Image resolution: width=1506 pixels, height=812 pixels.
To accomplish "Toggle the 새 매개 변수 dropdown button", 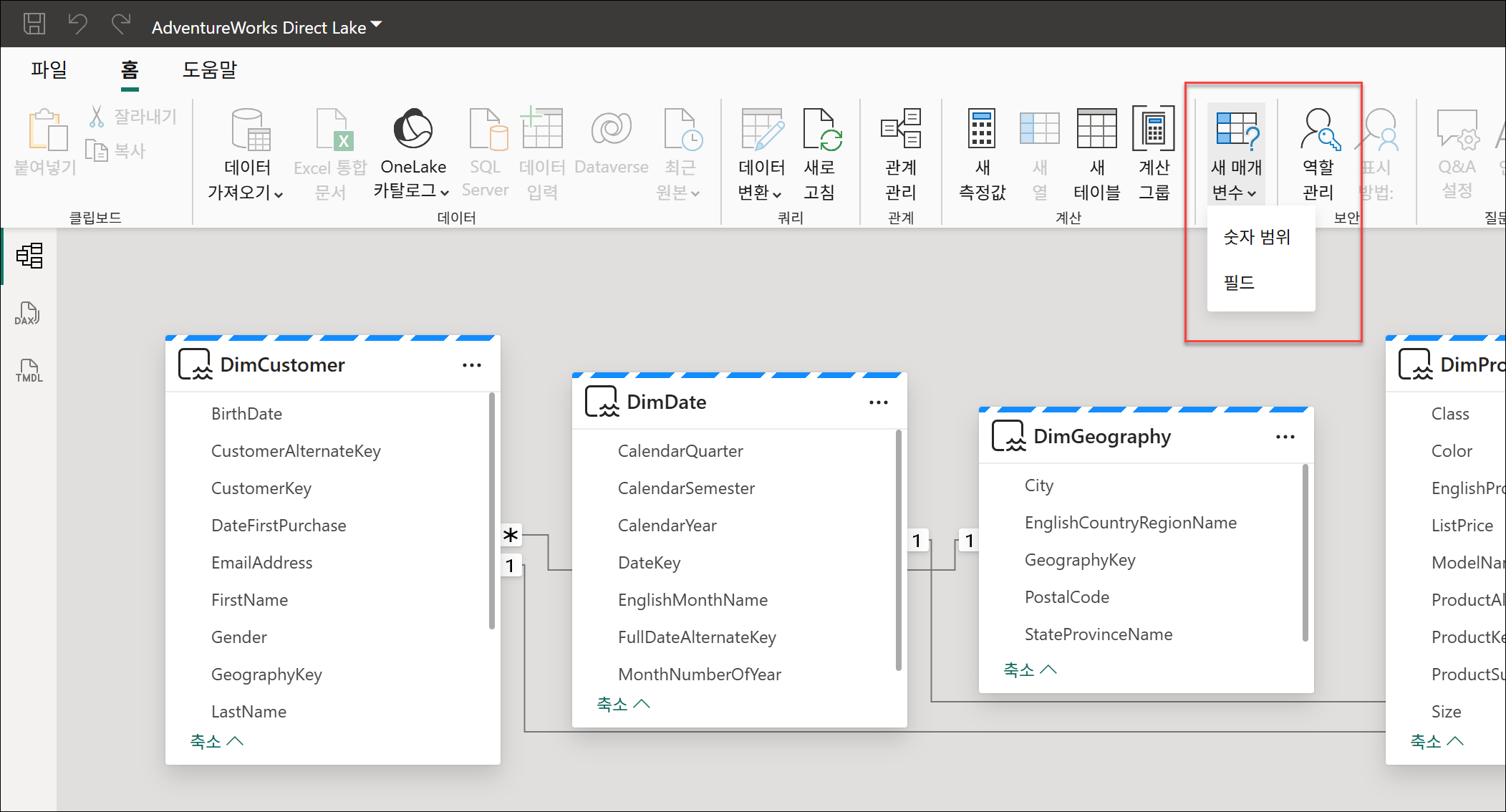I will coord(1237,154).
